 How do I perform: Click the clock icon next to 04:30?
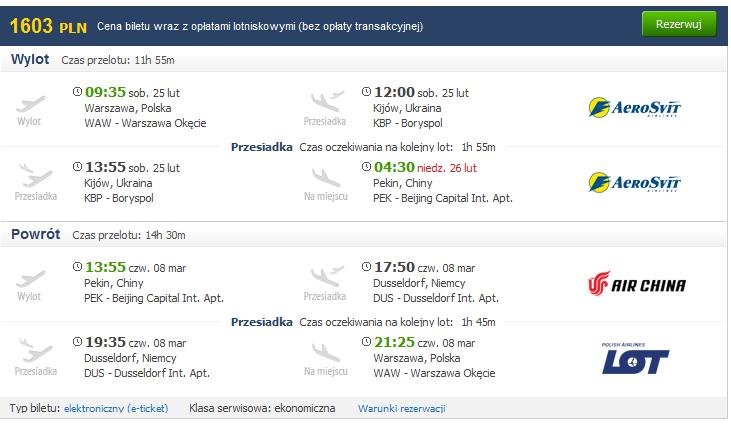tap(366, 166)
